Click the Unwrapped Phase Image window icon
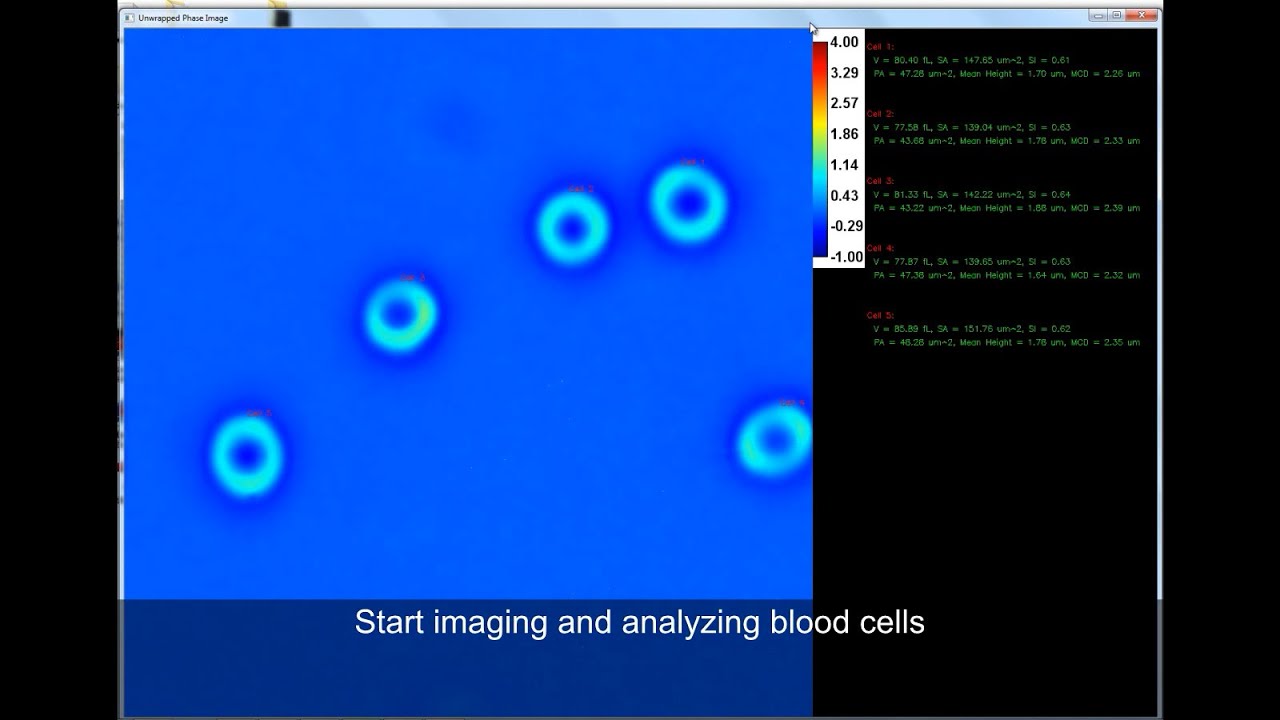This screenshot has width=1280, height=720. (x=129, y=18)
